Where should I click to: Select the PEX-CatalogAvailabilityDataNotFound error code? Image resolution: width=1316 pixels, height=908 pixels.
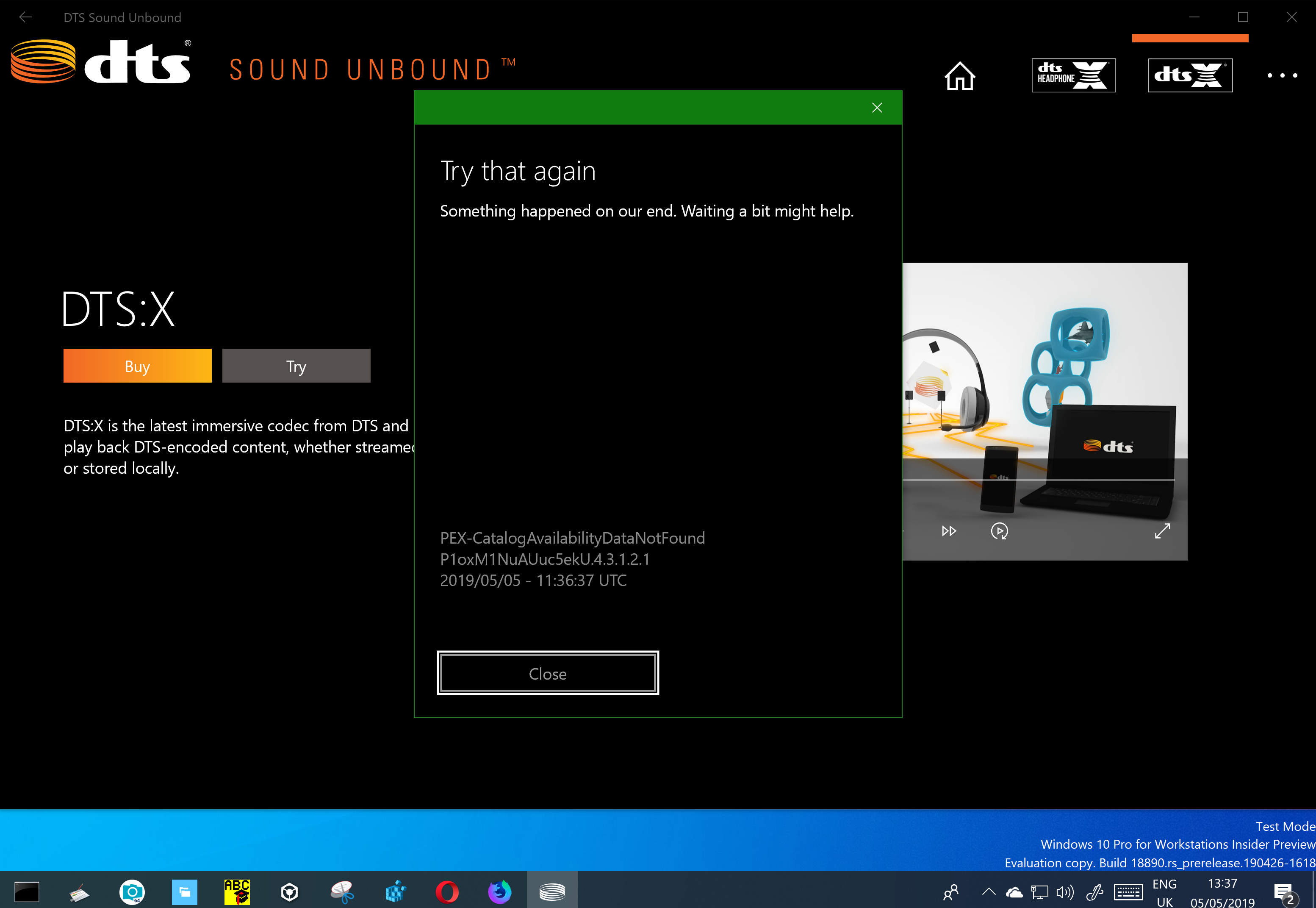(572, 538)
